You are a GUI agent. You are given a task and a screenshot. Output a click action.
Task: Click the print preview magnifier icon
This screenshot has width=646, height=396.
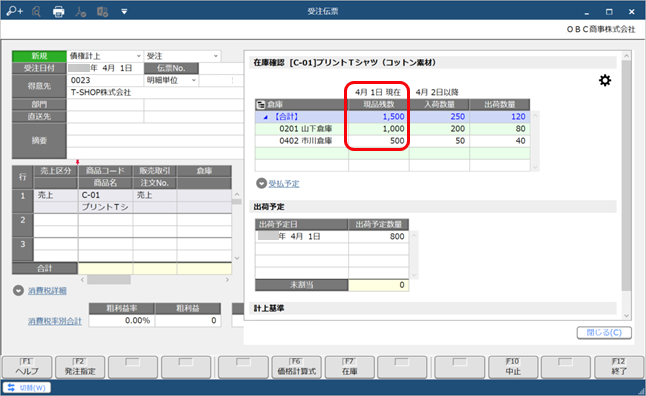tap(36, 12)
